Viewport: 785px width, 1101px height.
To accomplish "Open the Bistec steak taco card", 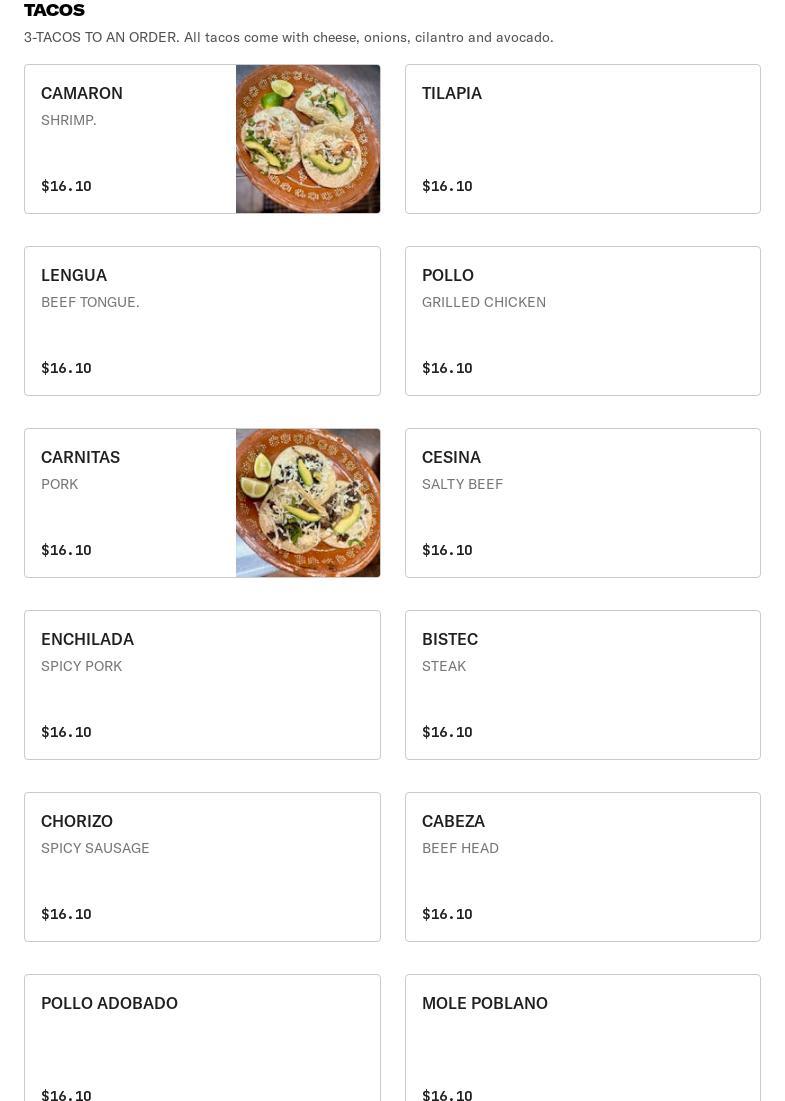I will 583,685.
